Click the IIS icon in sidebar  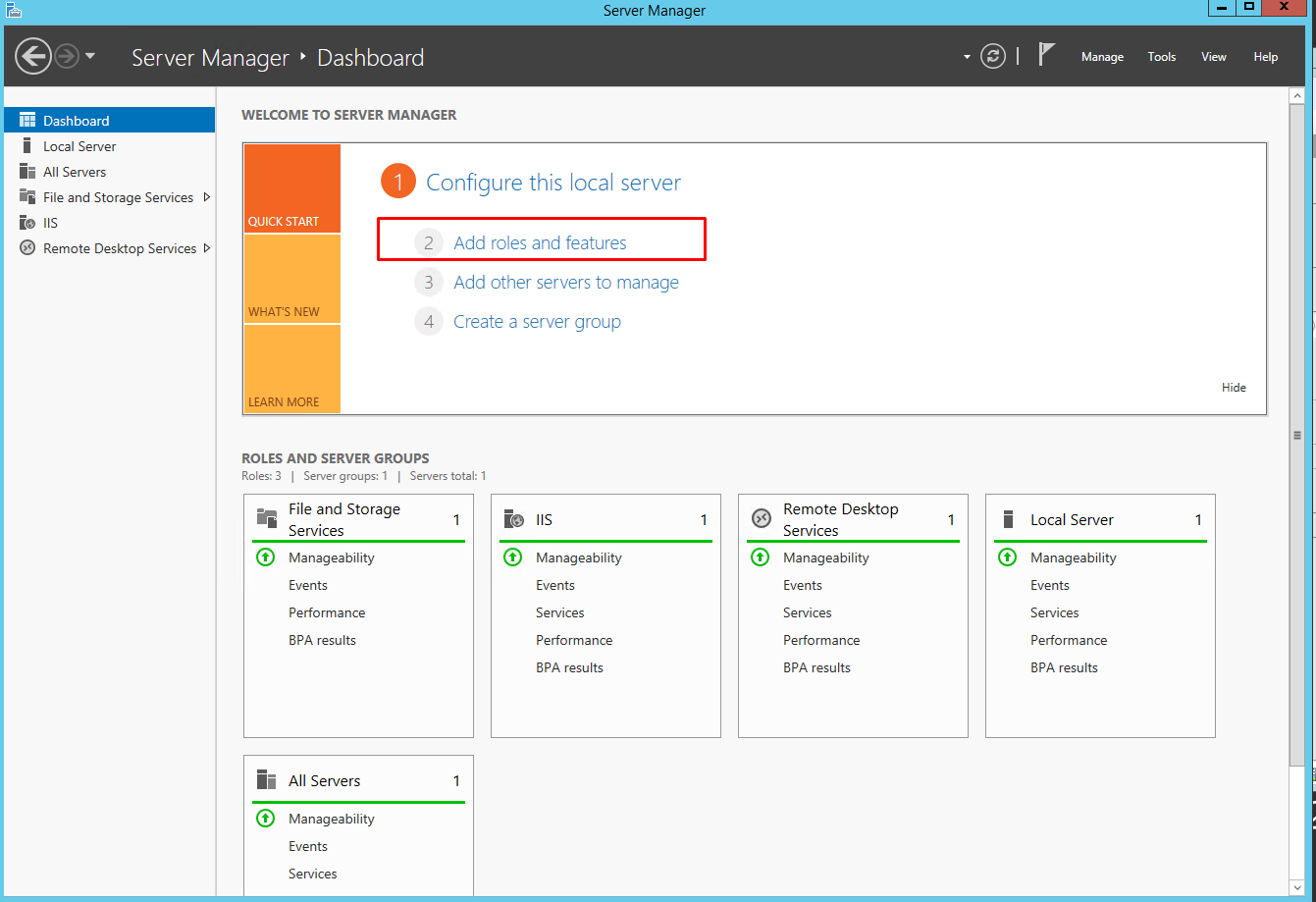coord(27,223)
